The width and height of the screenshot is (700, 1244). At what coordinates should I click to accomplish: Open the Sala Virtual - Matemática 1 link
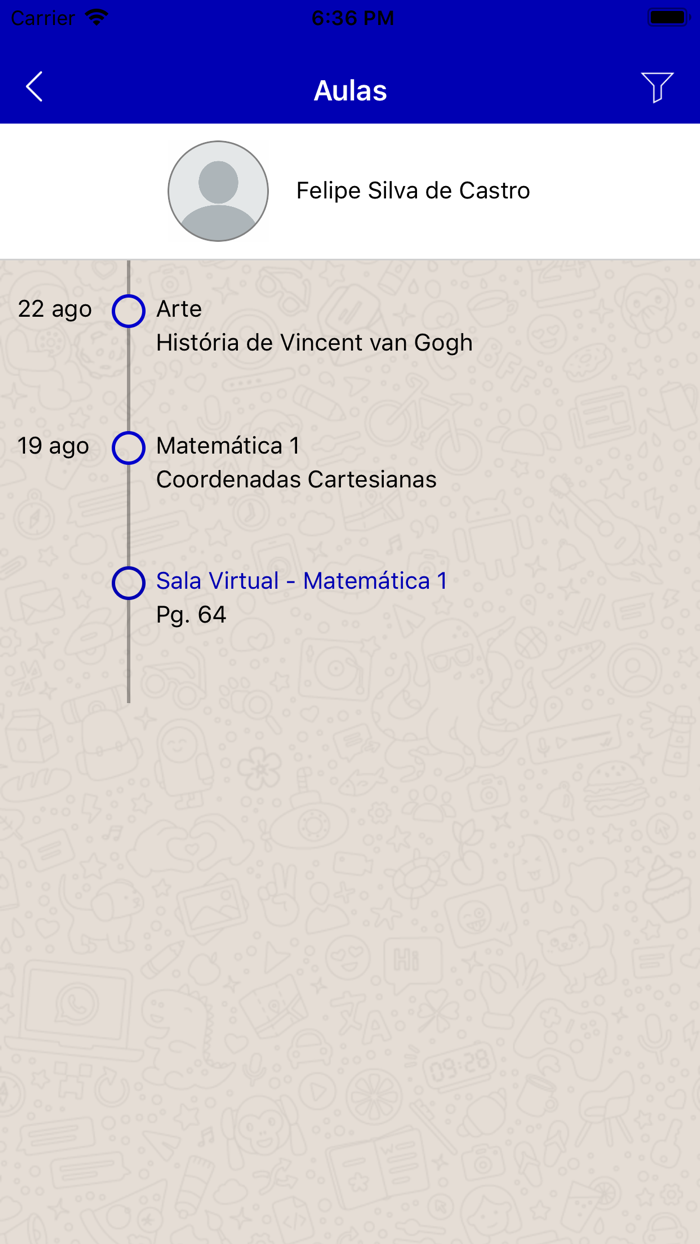pyautogui.click(x=301, y=581)
